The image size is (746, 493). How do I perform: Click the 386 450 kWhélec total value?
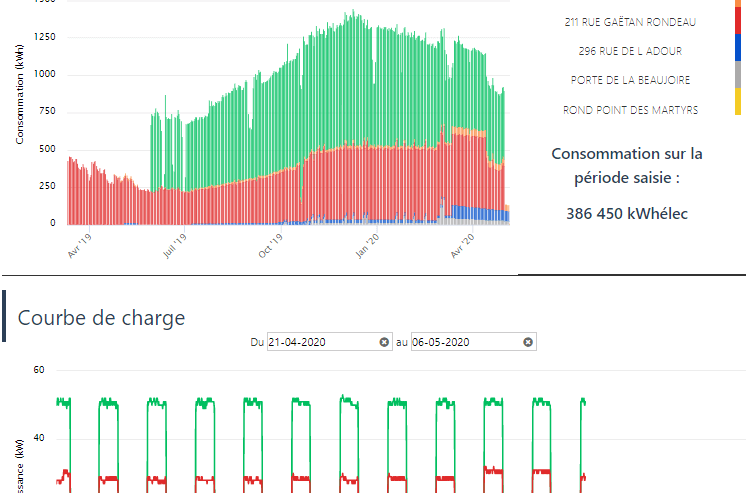pyautogui.click(x=627, y=214)
